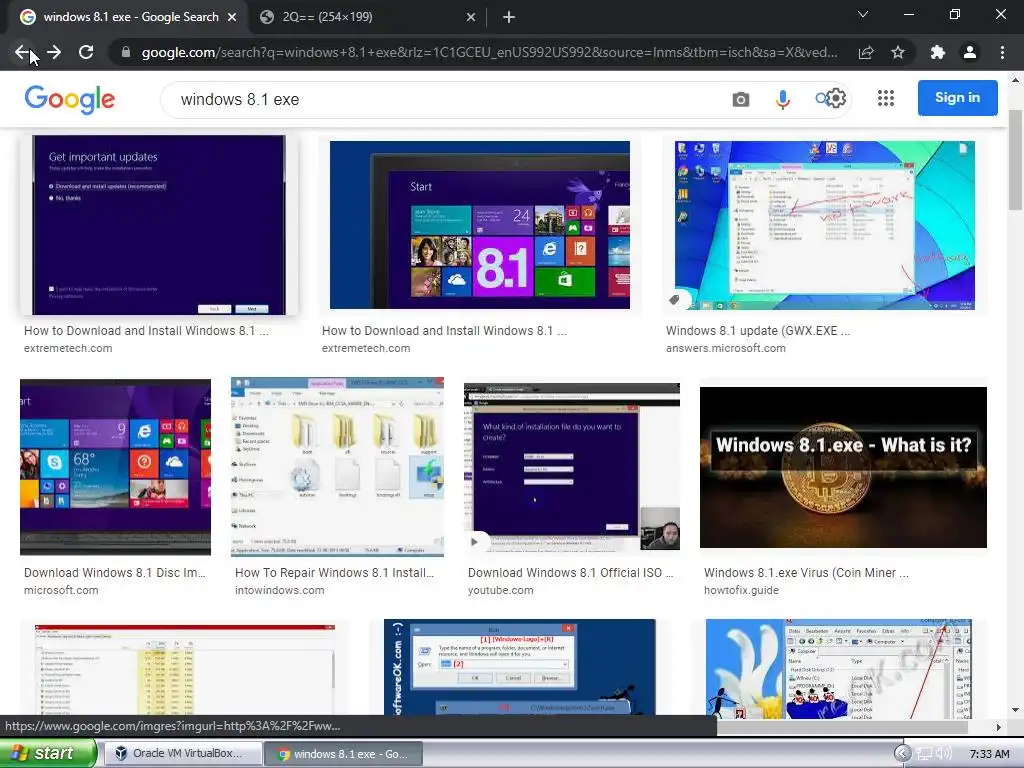This screenshot has height=768, width=1024.
Task: Open the white flower explorer thumbnail
Action: tap(839, 669)
